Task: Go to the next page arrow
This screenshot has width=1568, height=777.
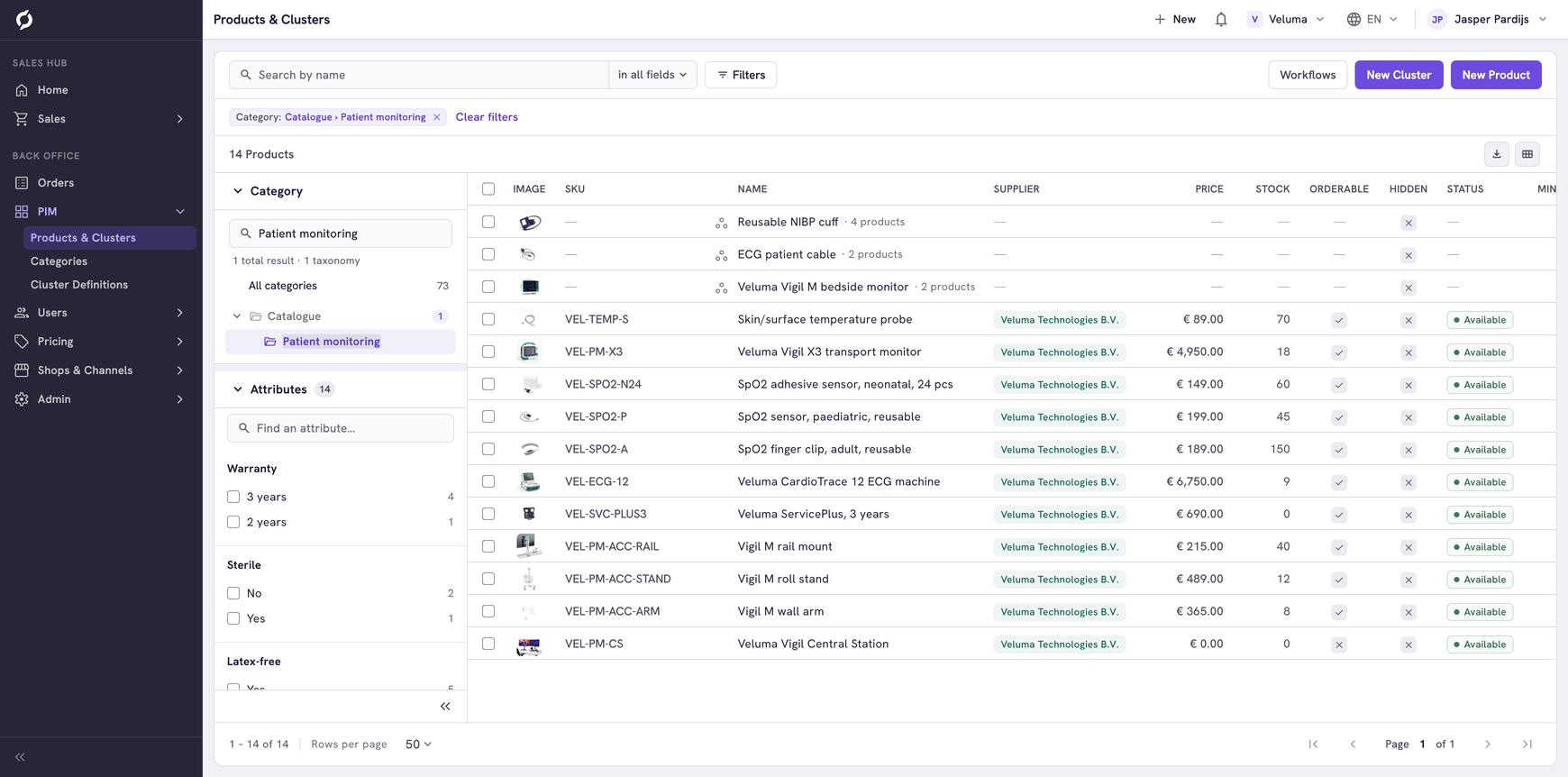Action: (1488, 745)
